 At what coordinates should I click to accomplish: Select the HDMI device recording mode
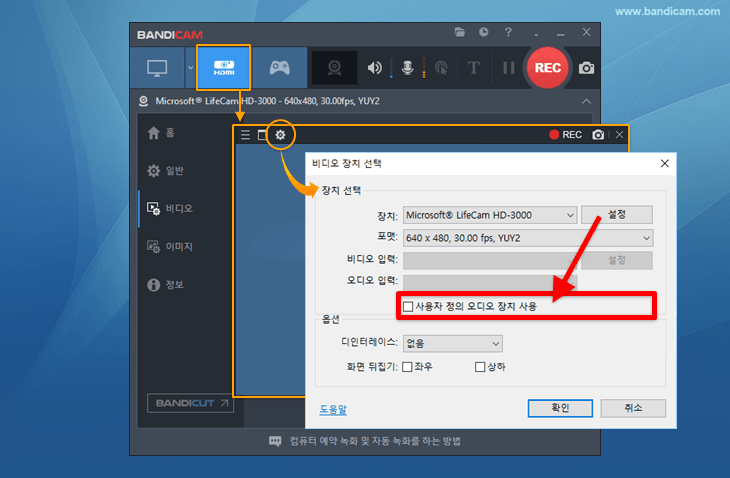pyautogui.click(x=224, y=68)
